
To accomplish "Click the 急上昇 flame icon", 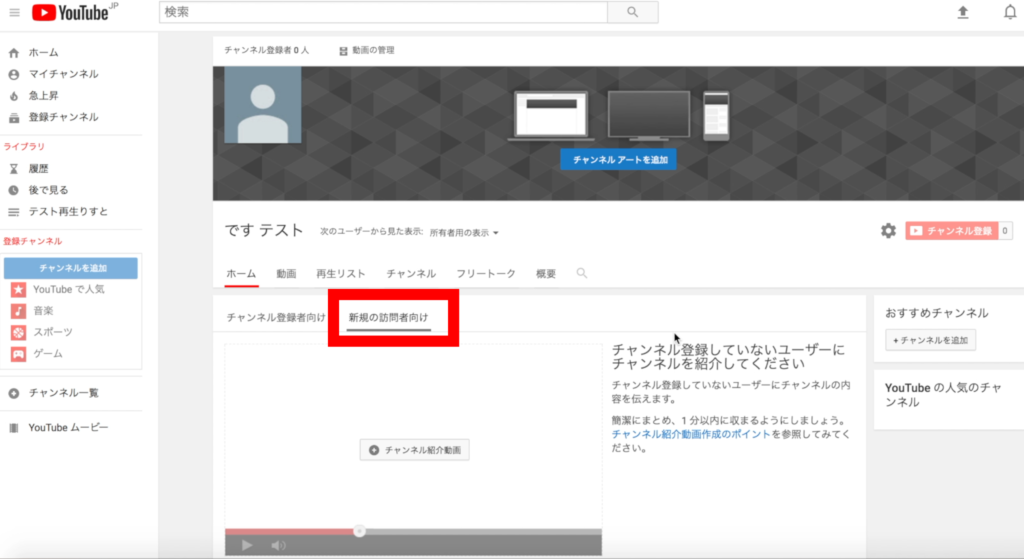I will click(14, 96).
